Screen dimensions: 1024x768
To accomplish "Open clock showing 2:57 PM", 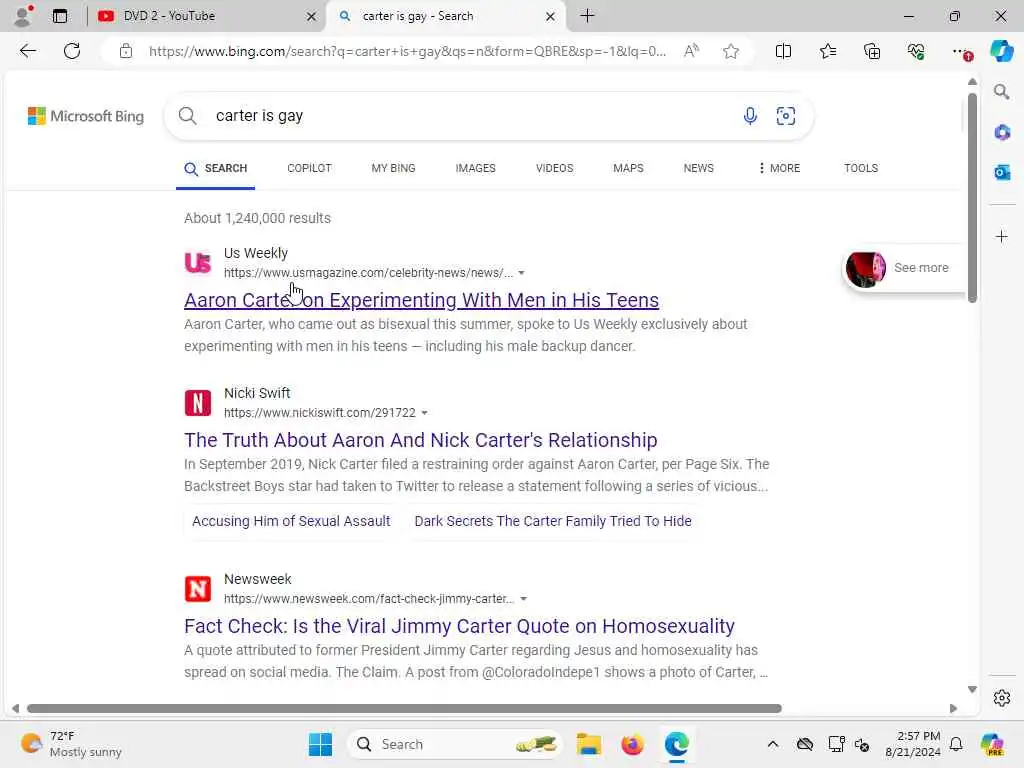I will coord(912,744).
